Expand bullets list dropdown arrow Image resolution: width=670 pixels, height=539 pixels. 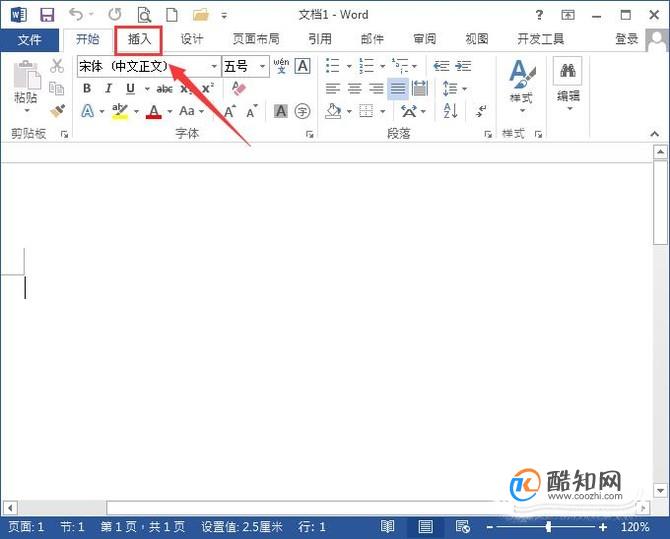349,66
